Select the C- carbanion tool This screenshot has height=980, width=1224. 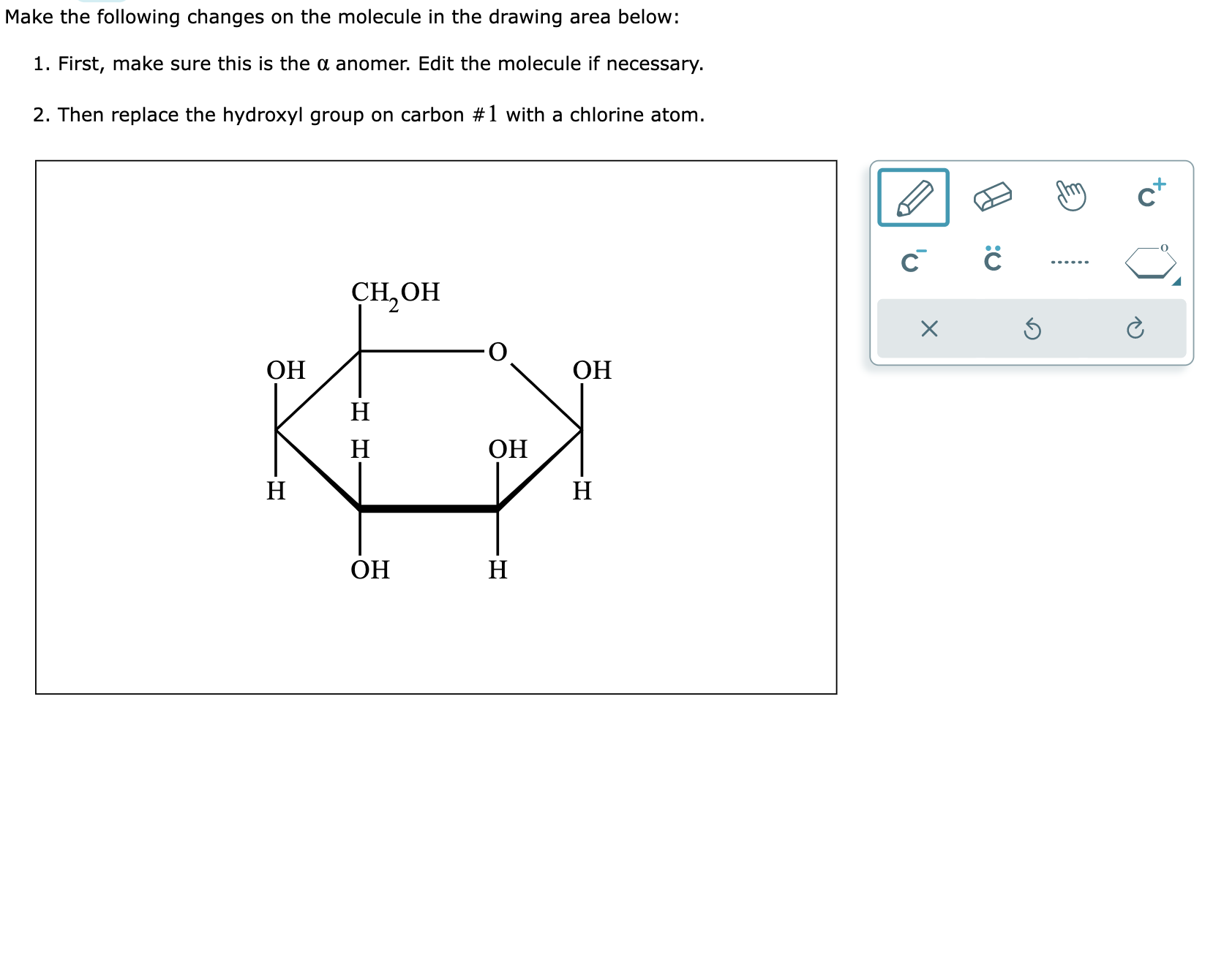click(x=913, y=262)
